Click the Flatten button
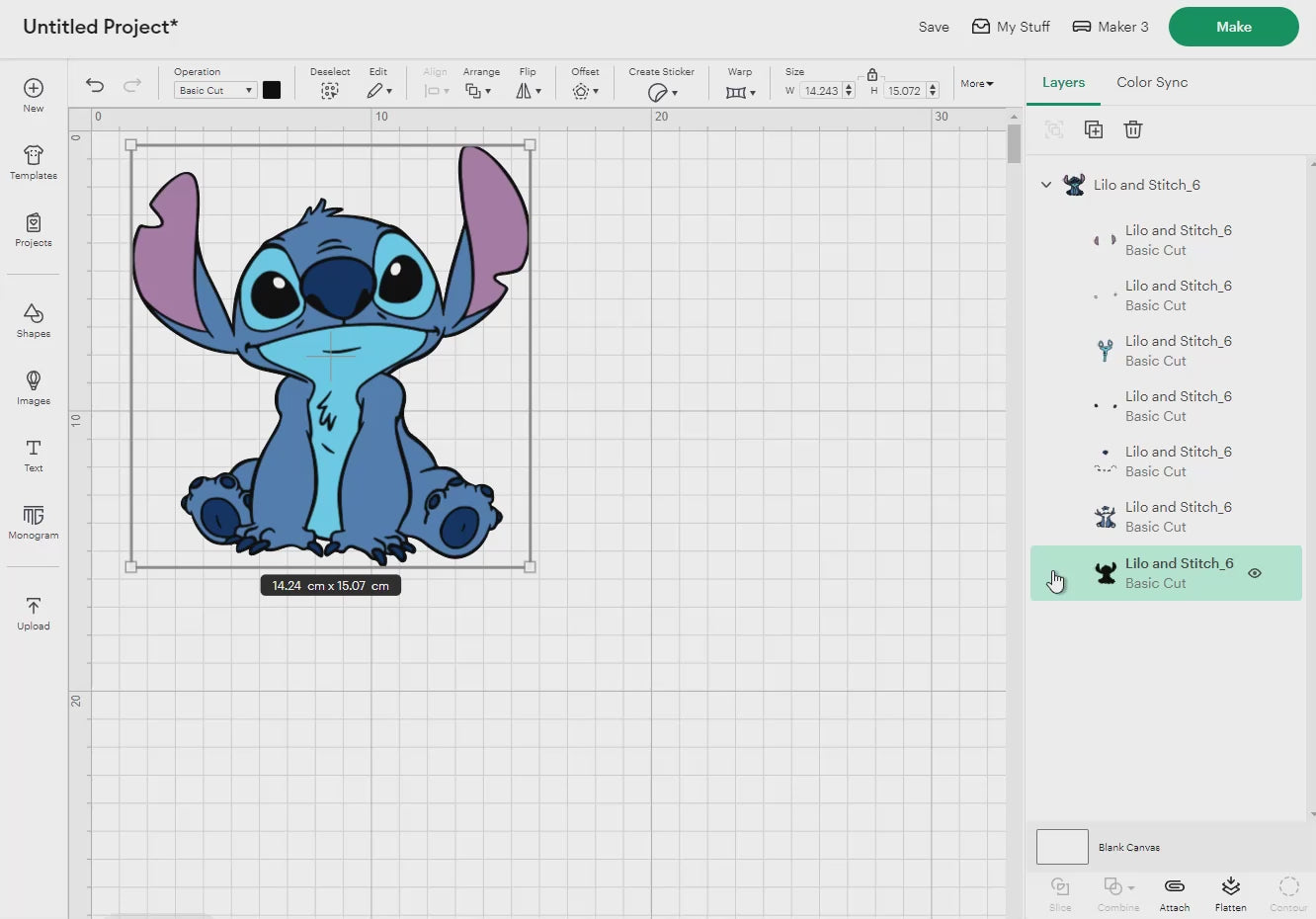The image size is (1316, 919). (1231, 893)
